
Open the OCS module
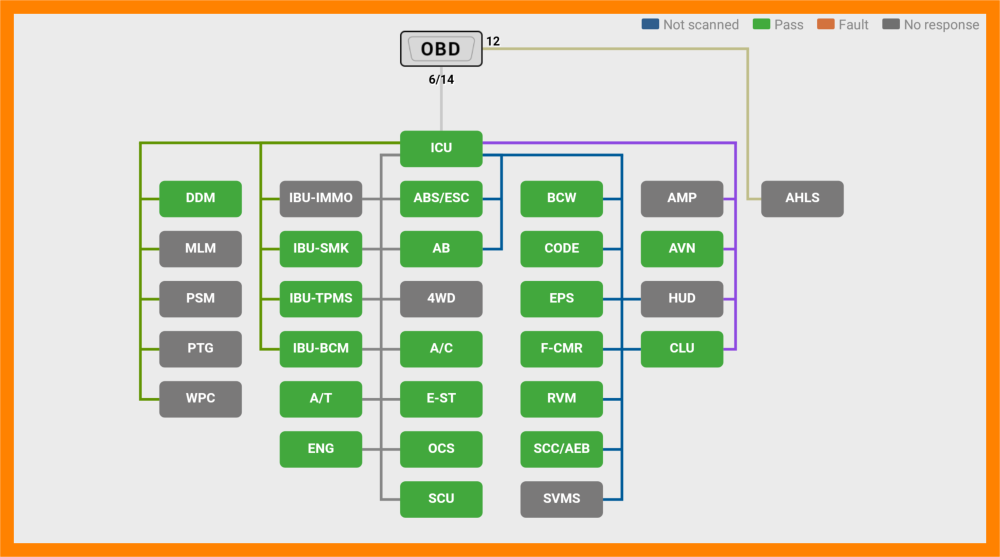(x=441, y=449)
